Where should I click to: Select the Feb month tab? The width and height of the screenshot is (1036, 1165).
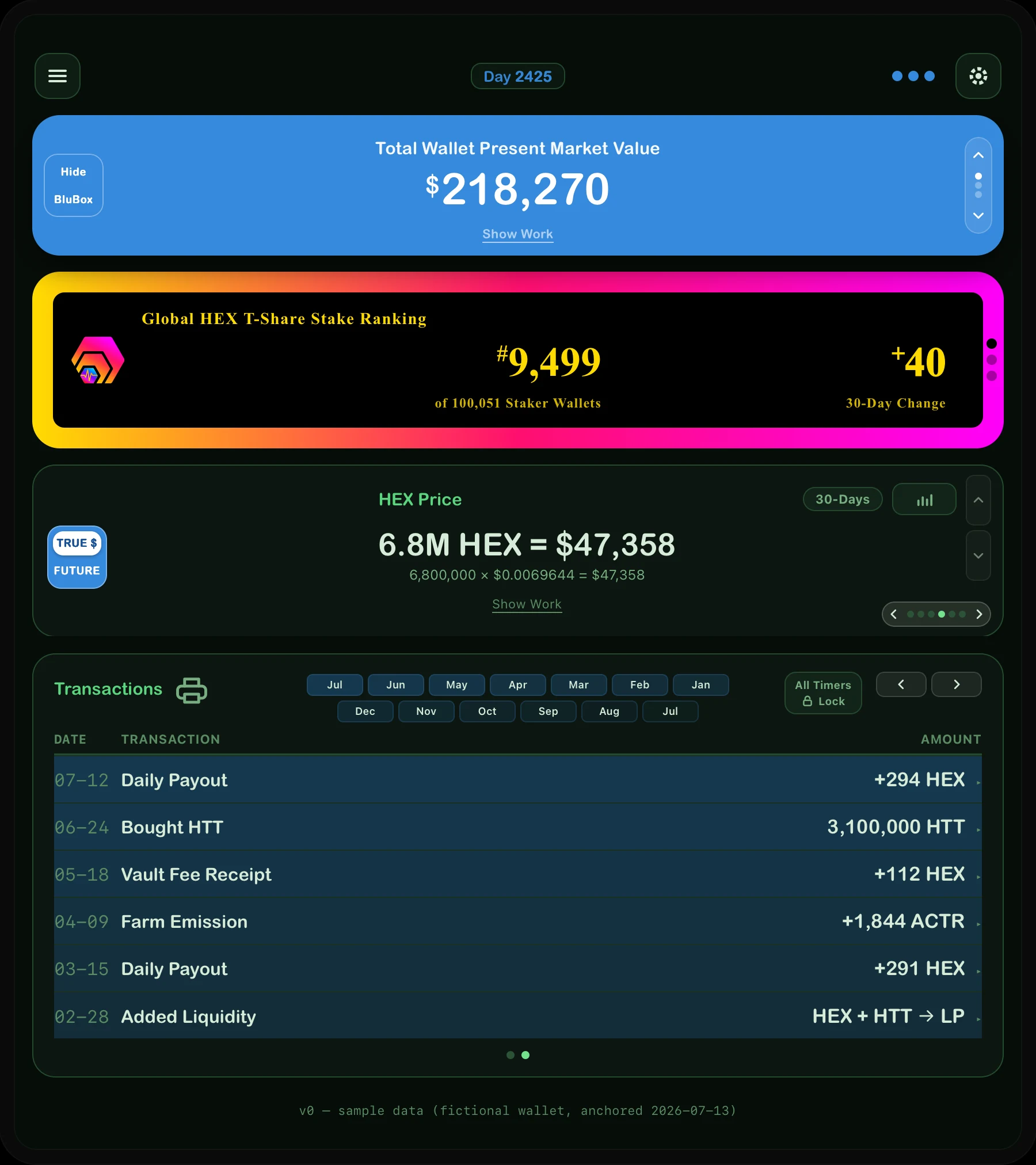[x=640, y=685]
